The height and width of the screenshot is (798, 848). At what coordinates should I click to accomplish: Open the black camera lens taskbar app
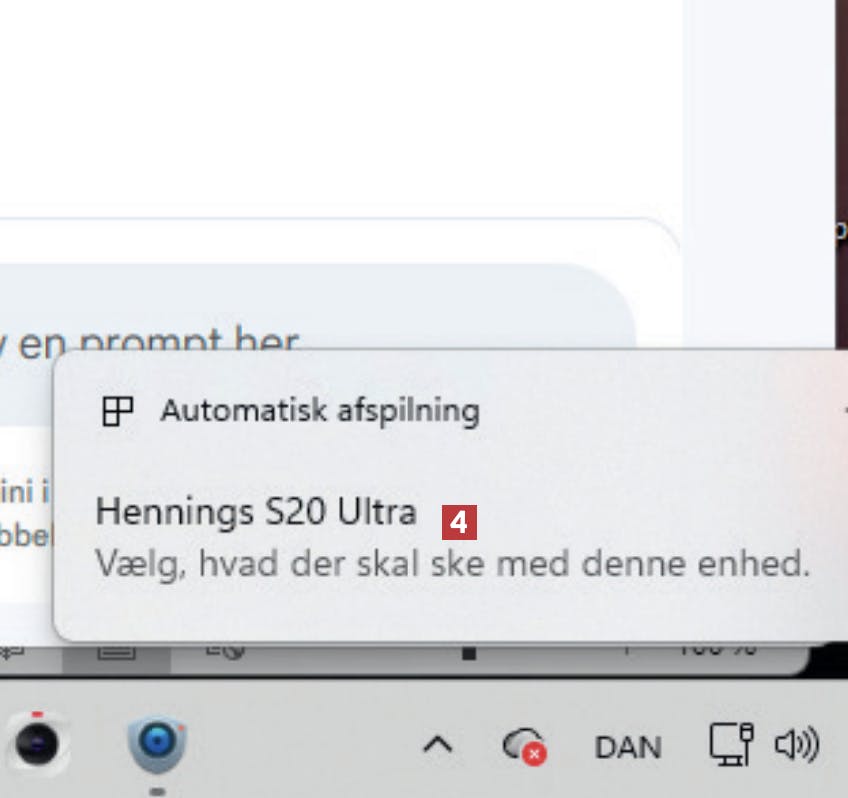(37, 743)
